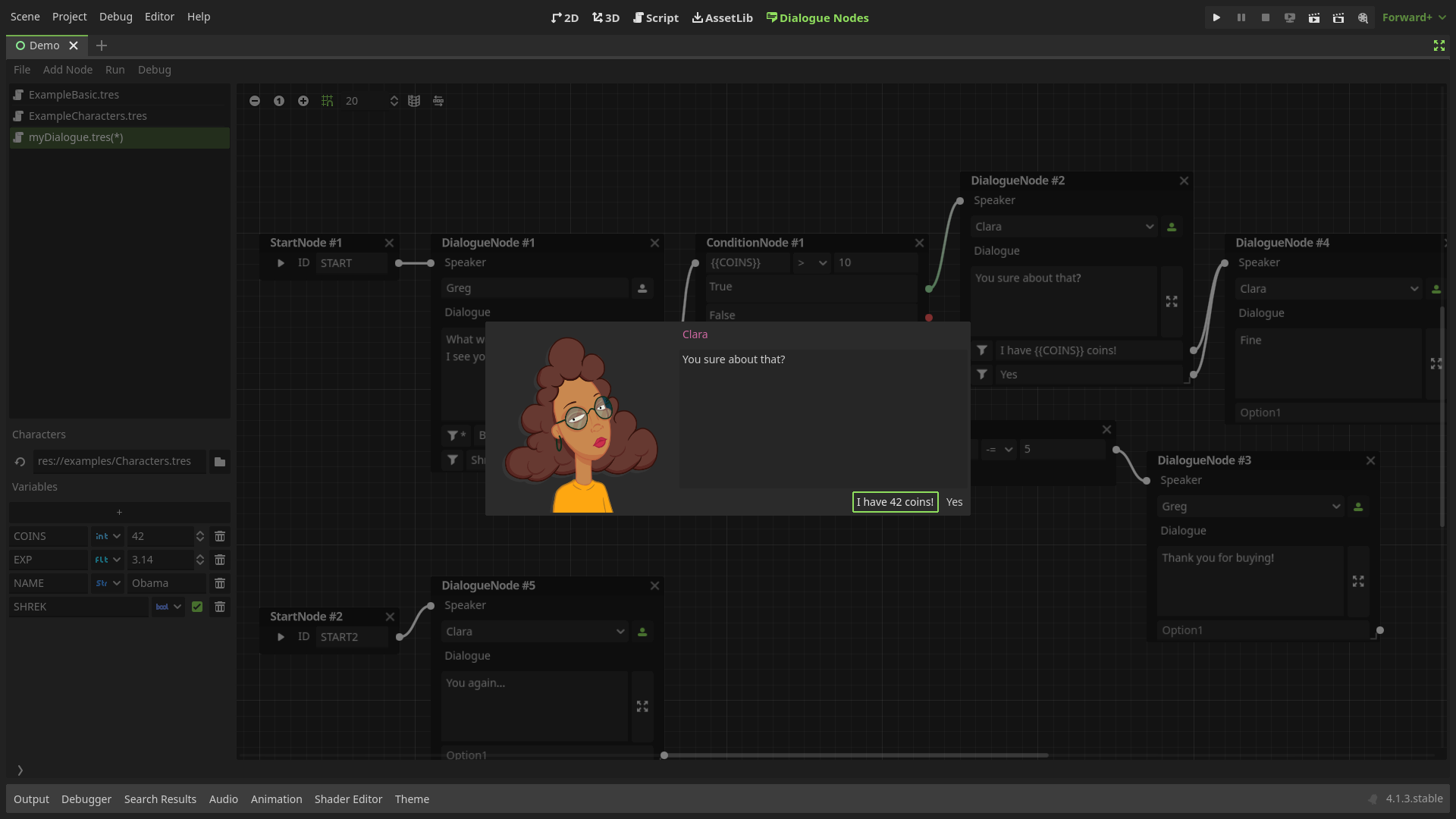Reload the characters resource file

[20, 461]
